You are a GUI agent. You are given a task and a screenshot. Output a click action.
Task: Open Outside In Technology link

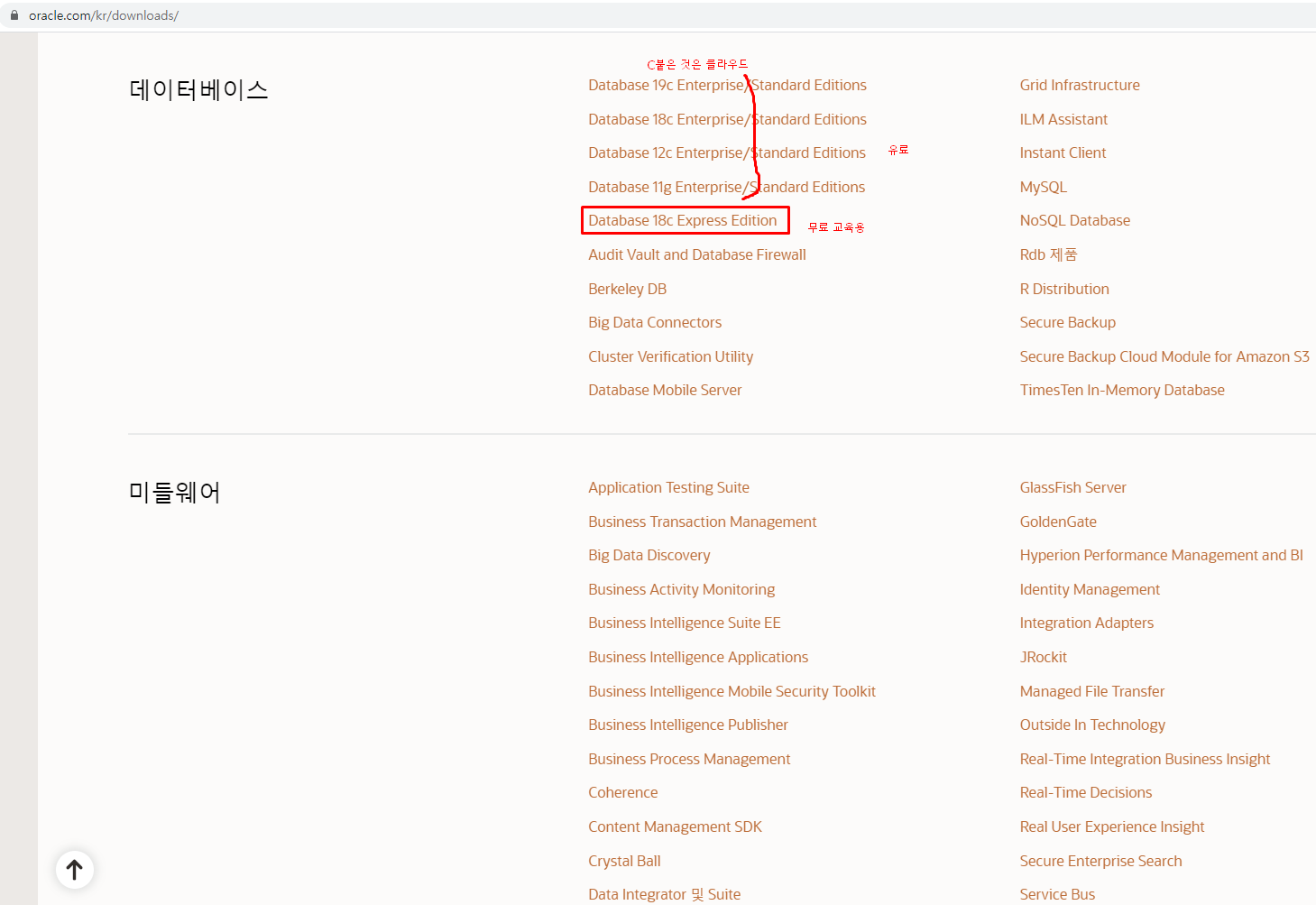pyautogui.click(x=1092, y=725)
